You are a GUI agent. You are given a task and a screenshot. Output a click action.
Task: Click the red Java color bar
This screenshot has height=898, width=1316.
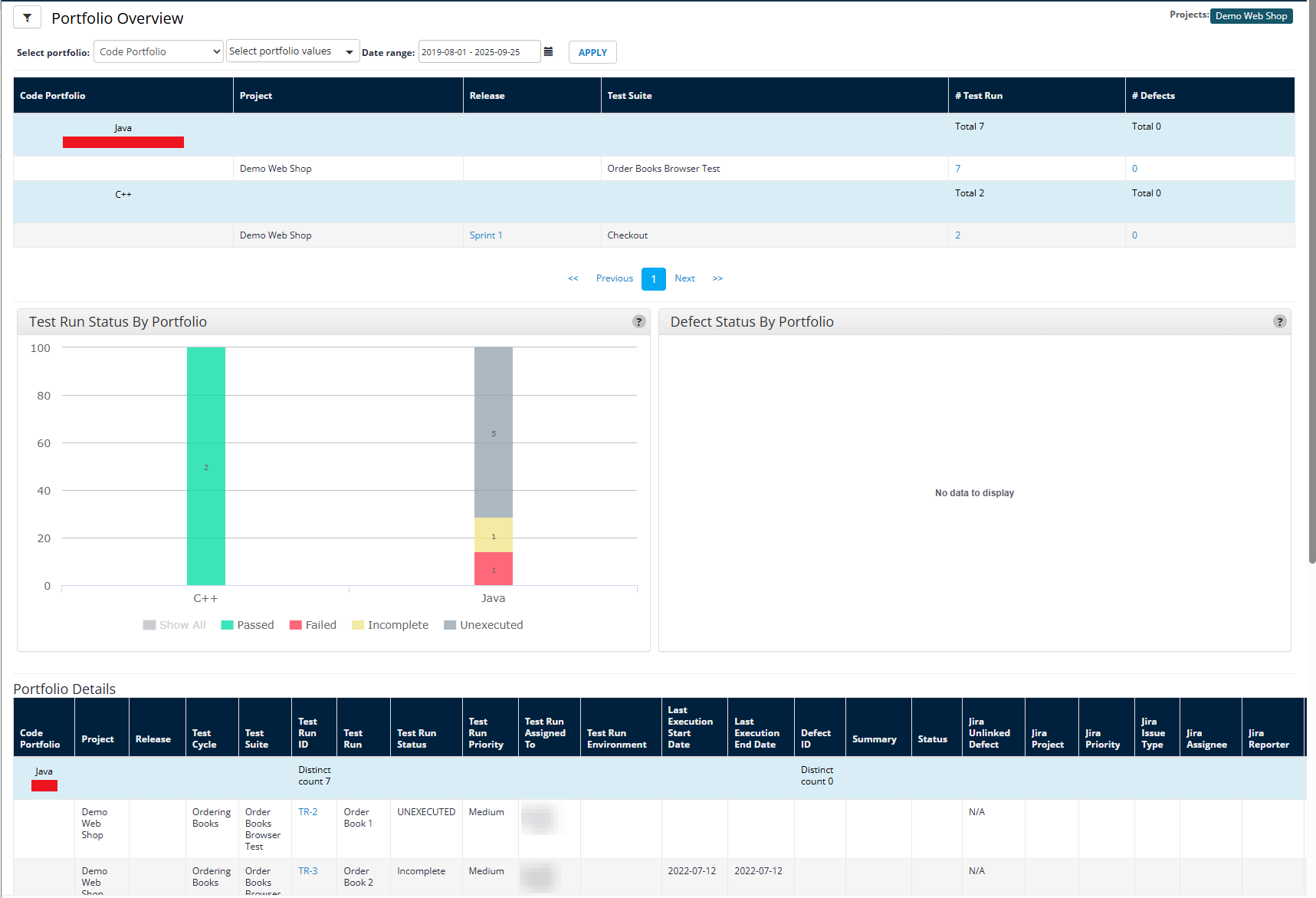123,143
